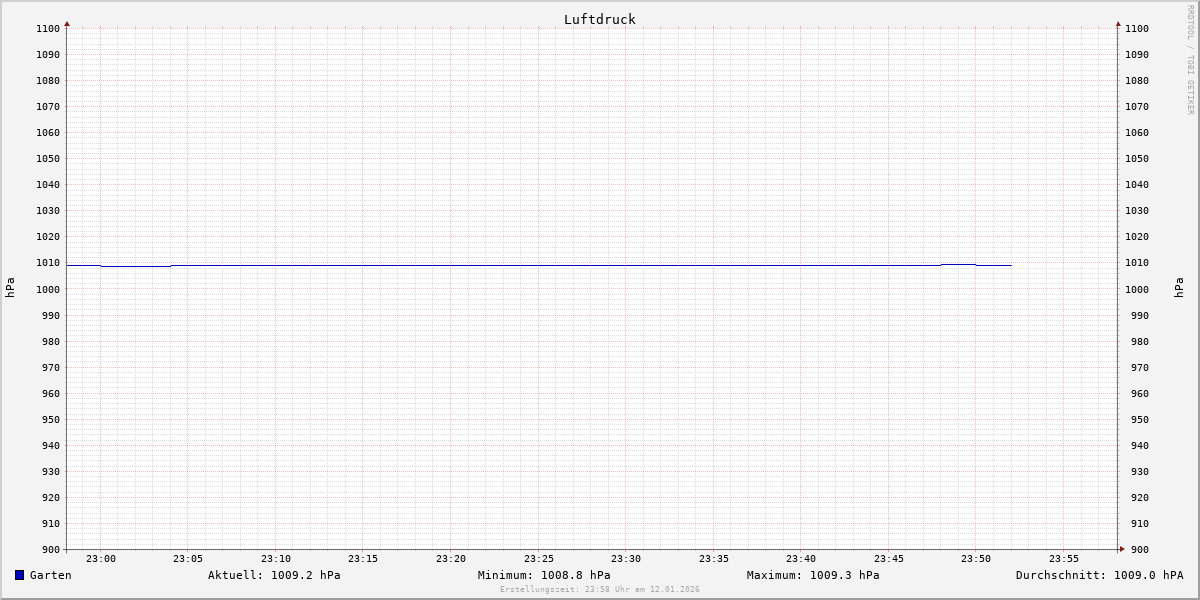Click the RRDTOOL / TOBI OETIKER watermark
1200x600 pixels.
point(1190,60)
